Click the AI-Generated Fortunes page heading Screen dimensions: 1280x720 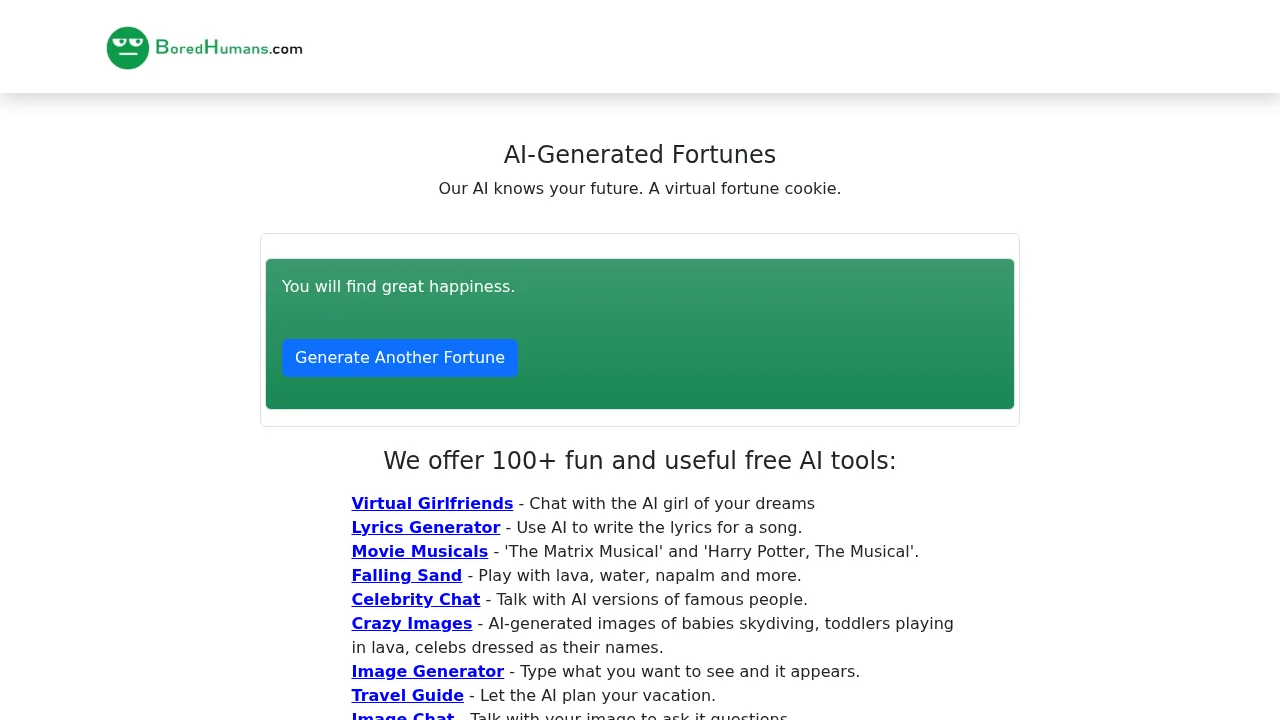tap(640, 155)
